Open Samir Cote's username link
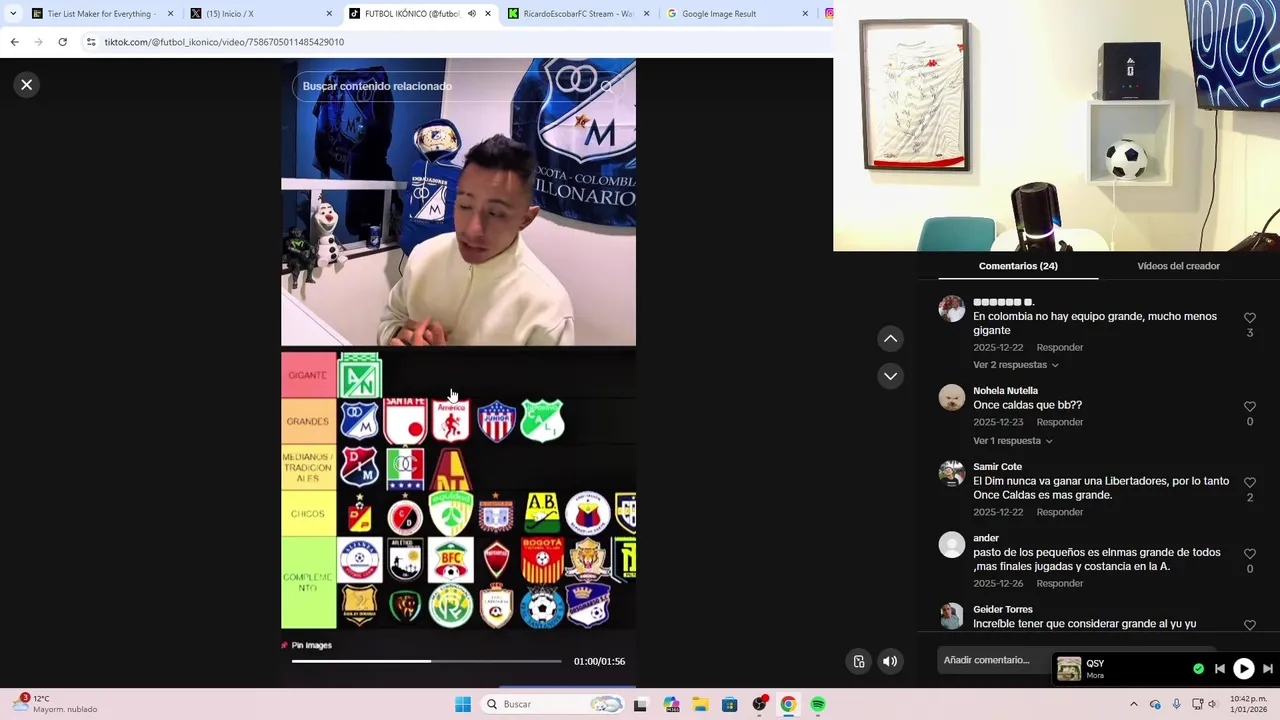 997,467
